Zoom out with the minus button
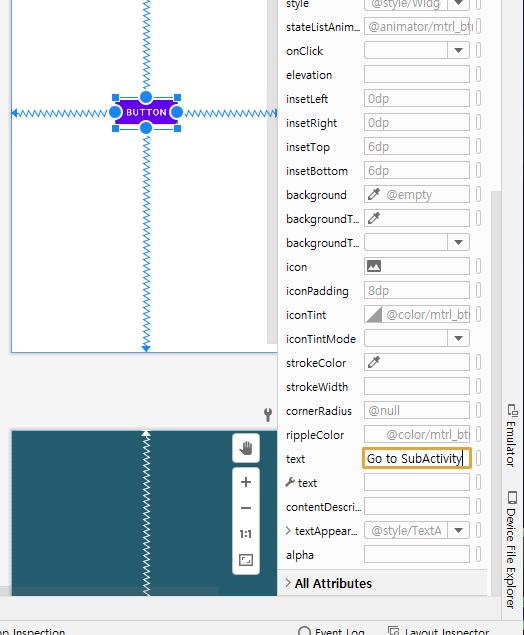 tap(246, 508)
